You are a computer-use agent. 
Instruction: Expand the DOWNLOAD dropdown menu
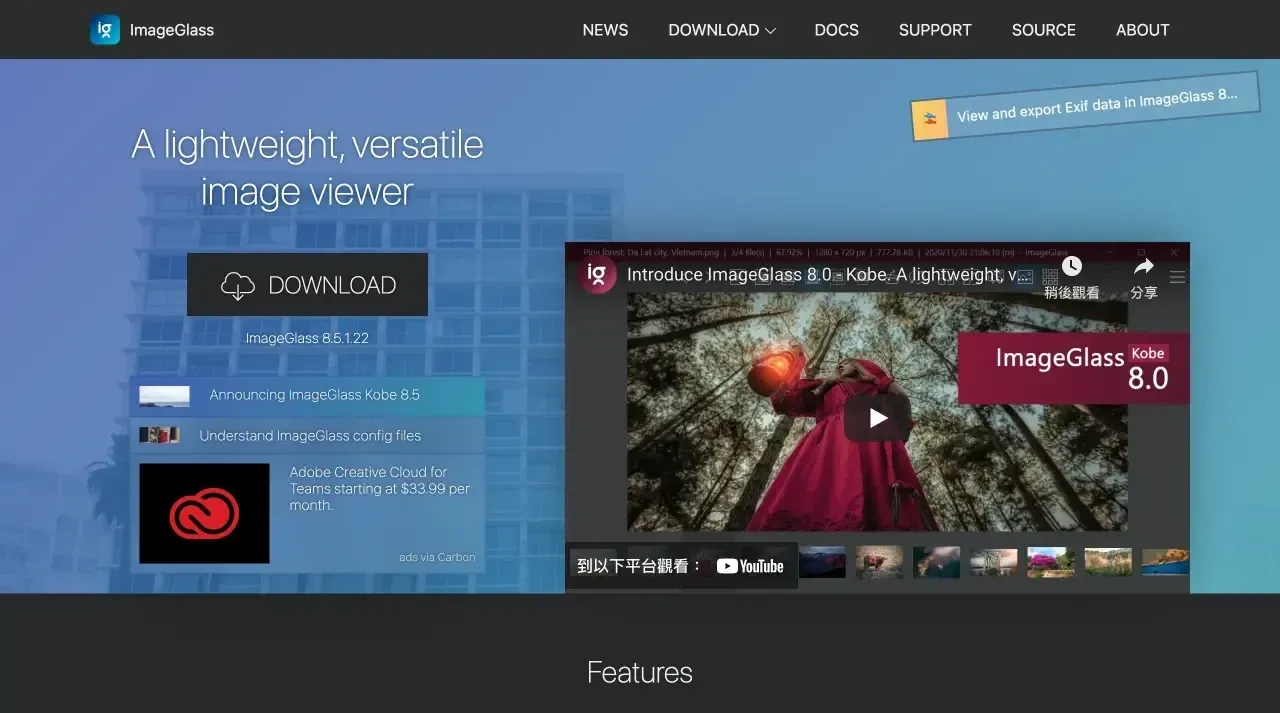pyautogui.click(x=722, y=30)
